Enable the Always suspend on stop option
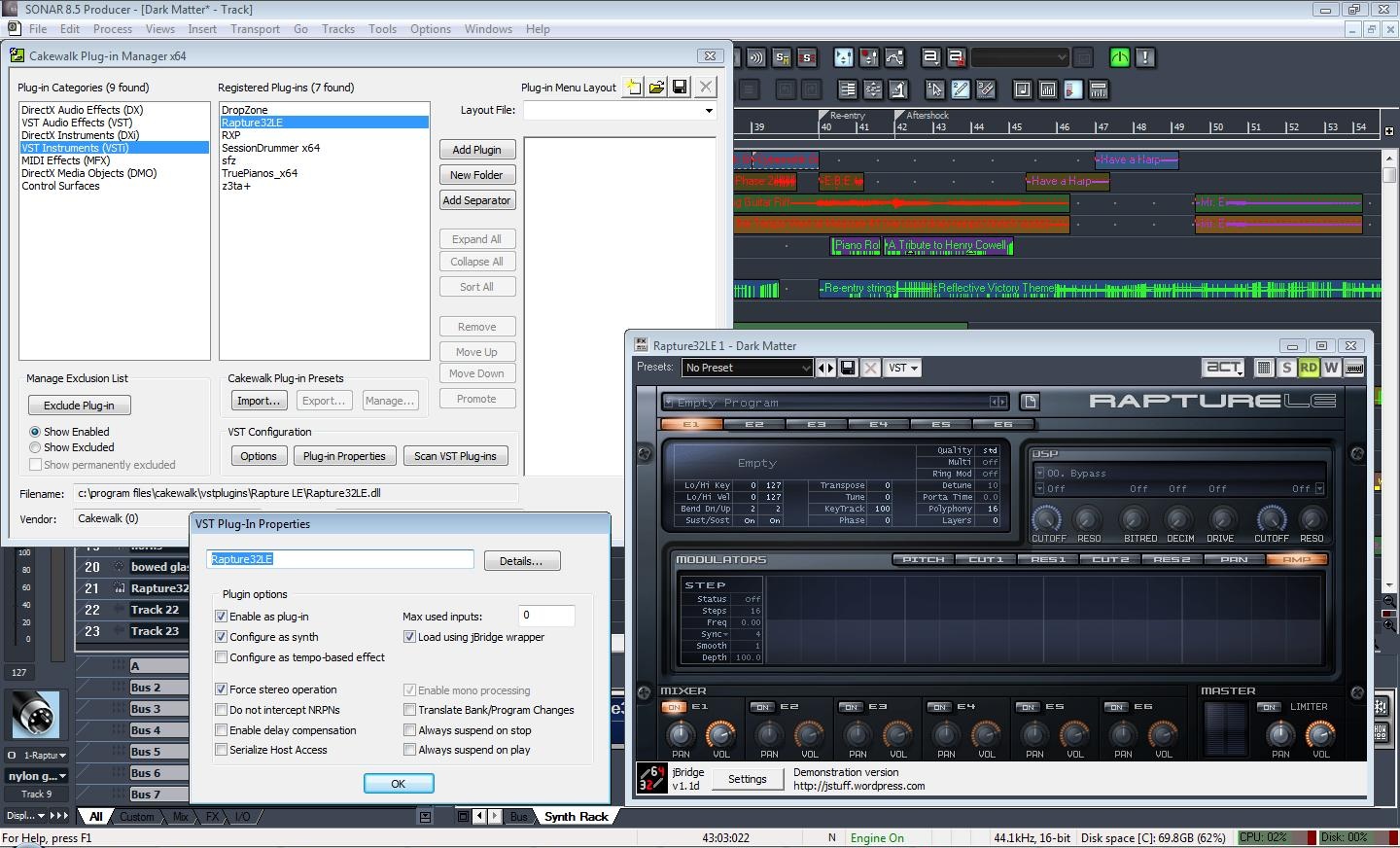This screenshot has height=848, width=1400. [410, 729]
